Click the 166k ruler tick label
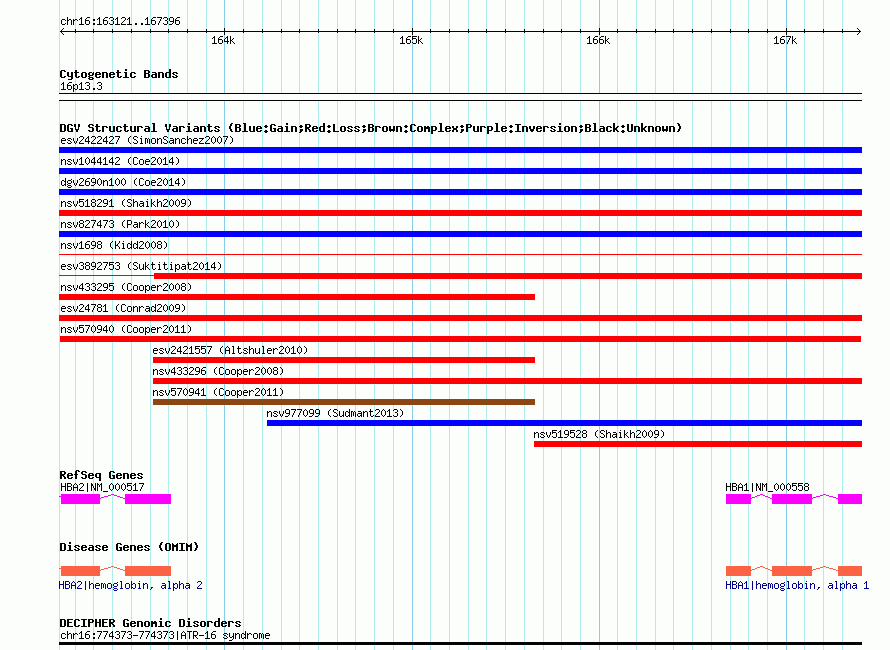Viewport: 890px width, 650px height. pos(598,40)
